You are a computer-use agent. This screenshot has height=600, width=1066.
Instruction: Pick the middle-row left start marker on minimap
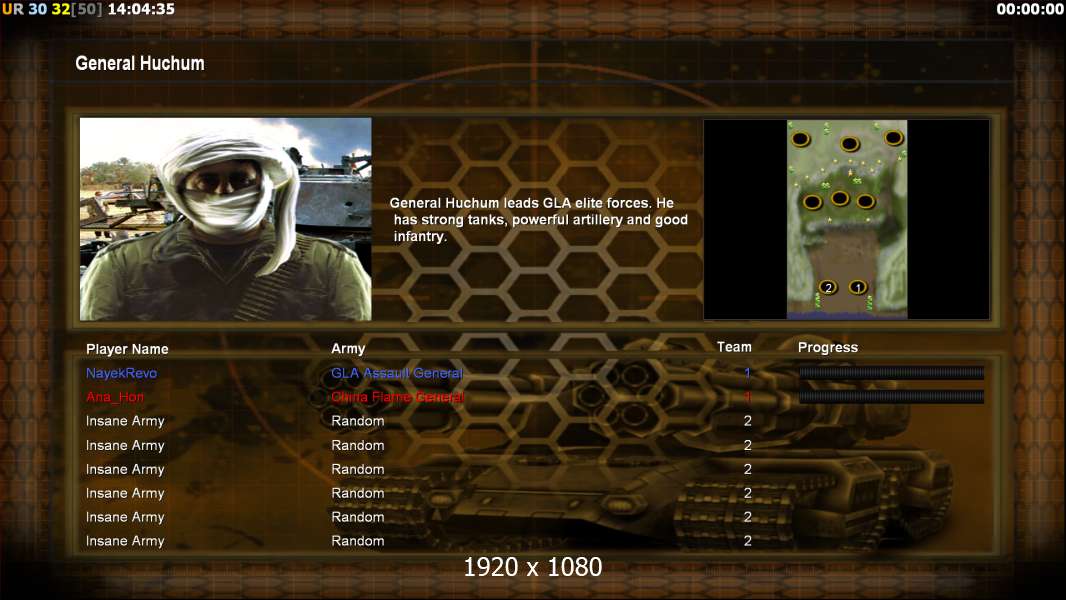tap(812, 202)
